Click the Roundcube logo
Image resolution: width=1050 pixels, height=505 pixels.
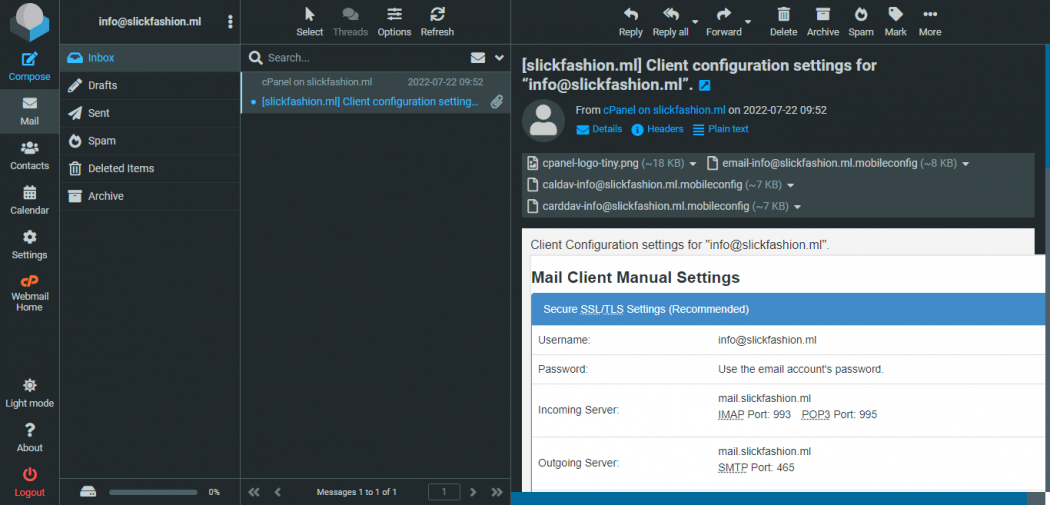tap(29, 23)
